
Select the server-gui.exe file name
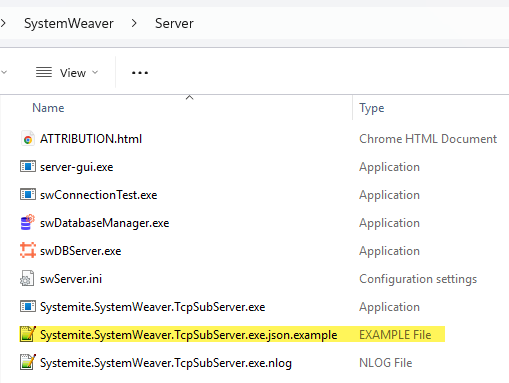pyautogui.click(x=77, y=167)
